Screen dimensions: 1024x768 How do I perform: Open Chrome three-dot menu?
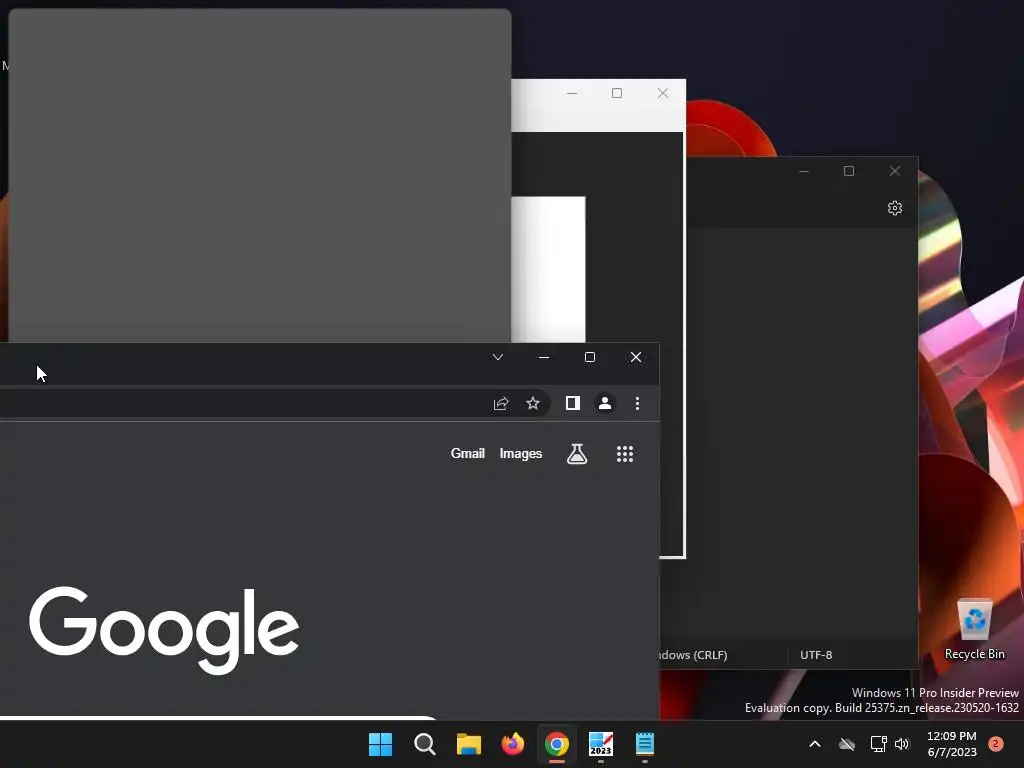[x=637, y=404]
